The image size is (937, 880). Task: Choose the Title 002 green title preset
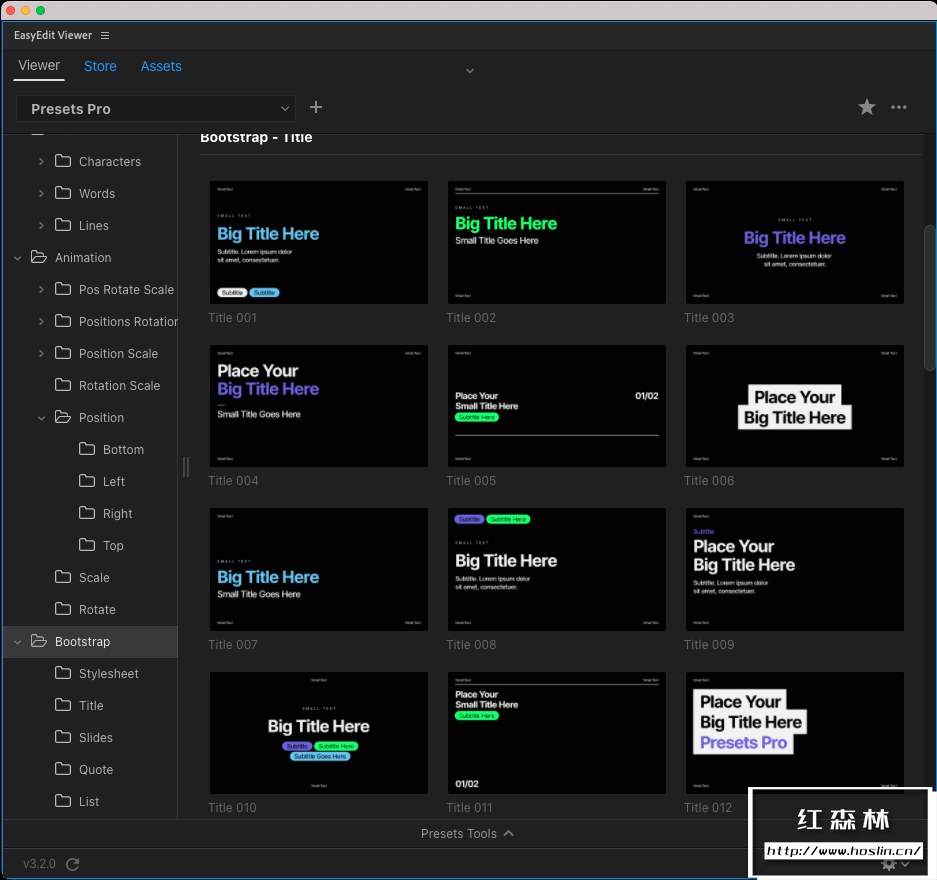(x=556, y=243)
